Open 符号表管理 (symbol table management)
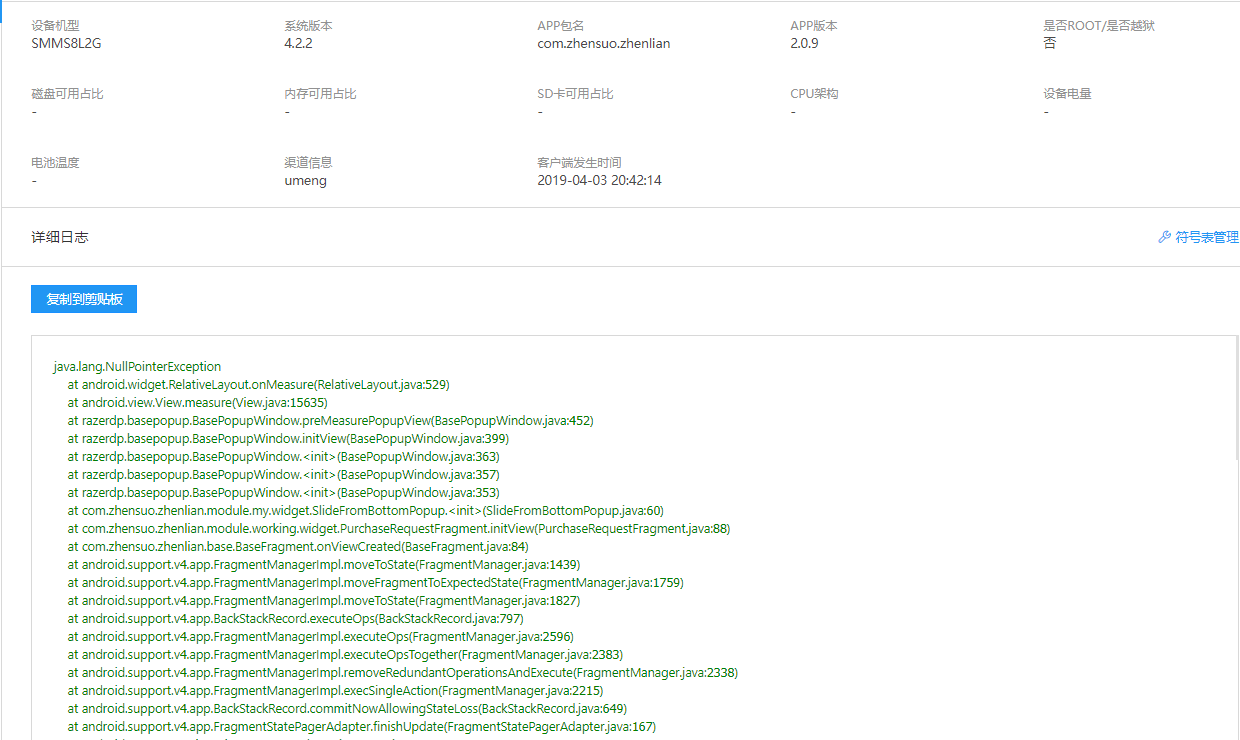This screenshot has height=740, width=1240. [x=1205, y=237]
